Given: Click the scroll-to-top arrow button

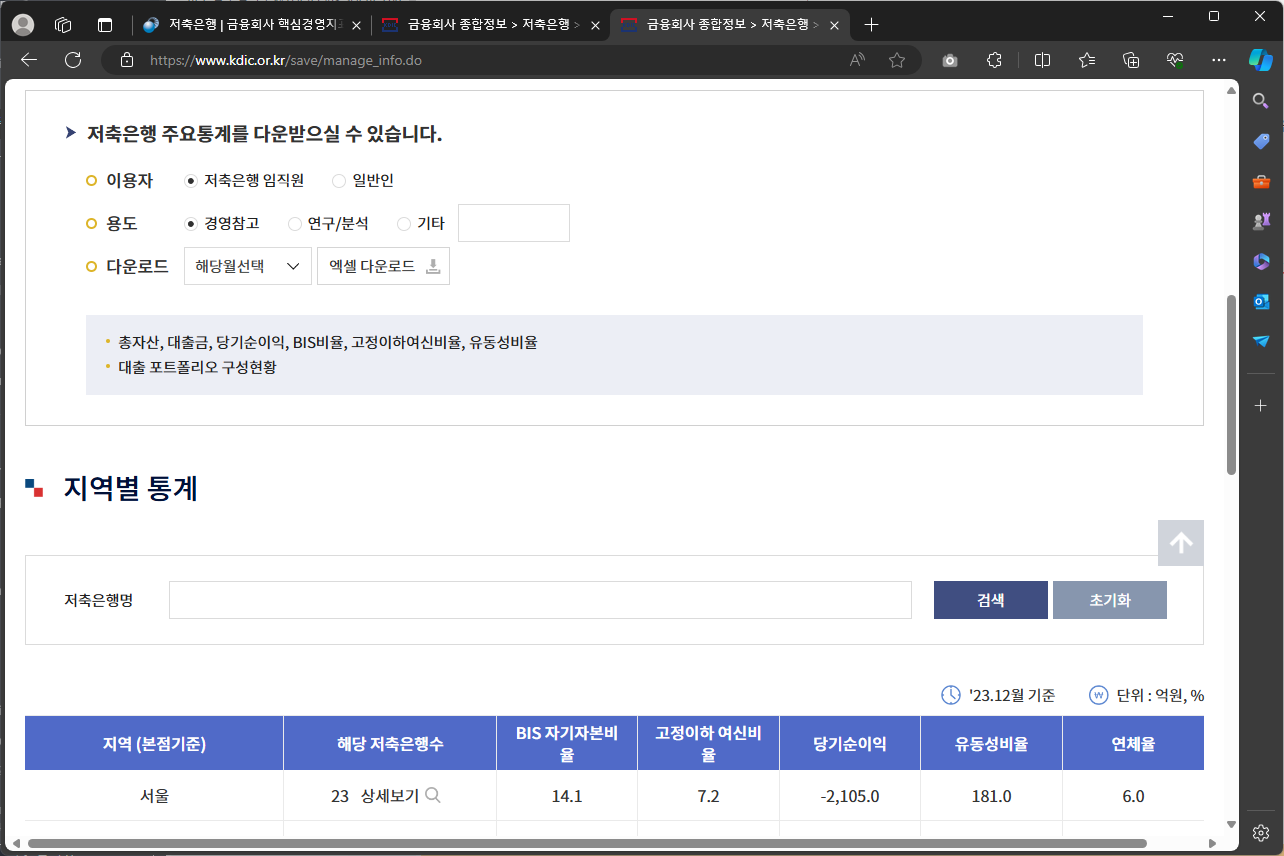Looking at the screenshot, I should coord(1181,543).
